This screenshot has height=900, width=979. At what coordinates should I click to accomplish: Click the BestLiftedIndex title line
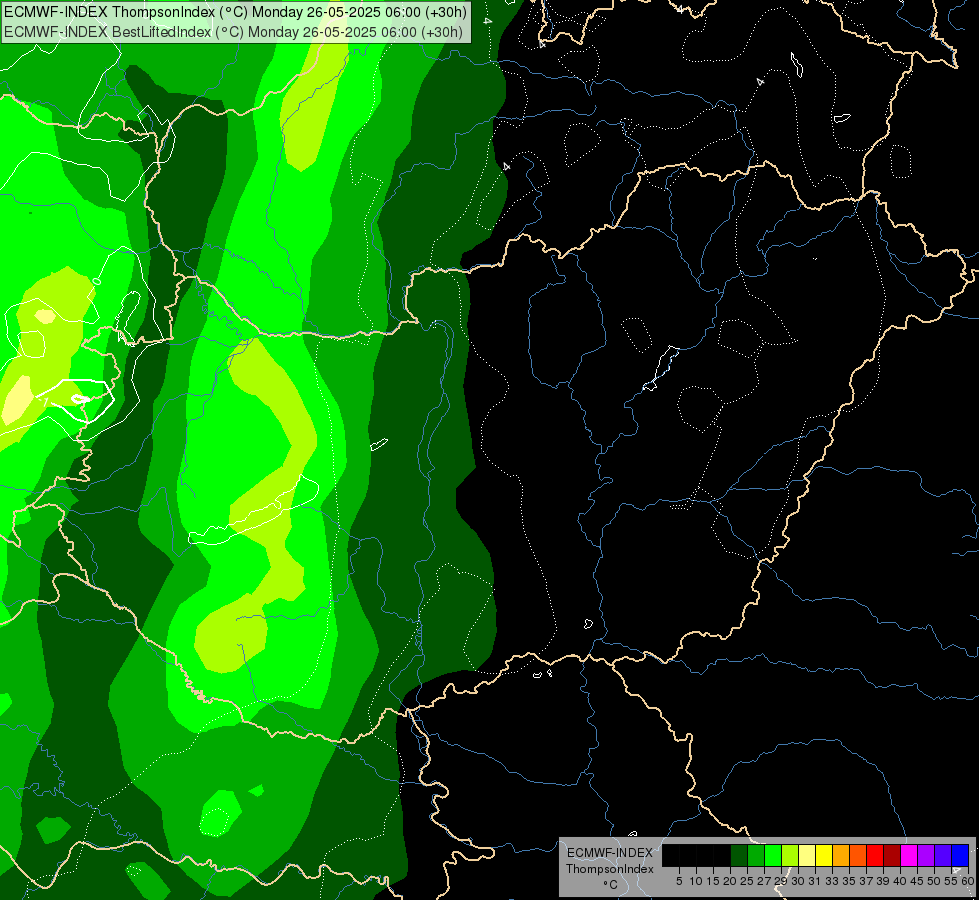tap(234, 32)
